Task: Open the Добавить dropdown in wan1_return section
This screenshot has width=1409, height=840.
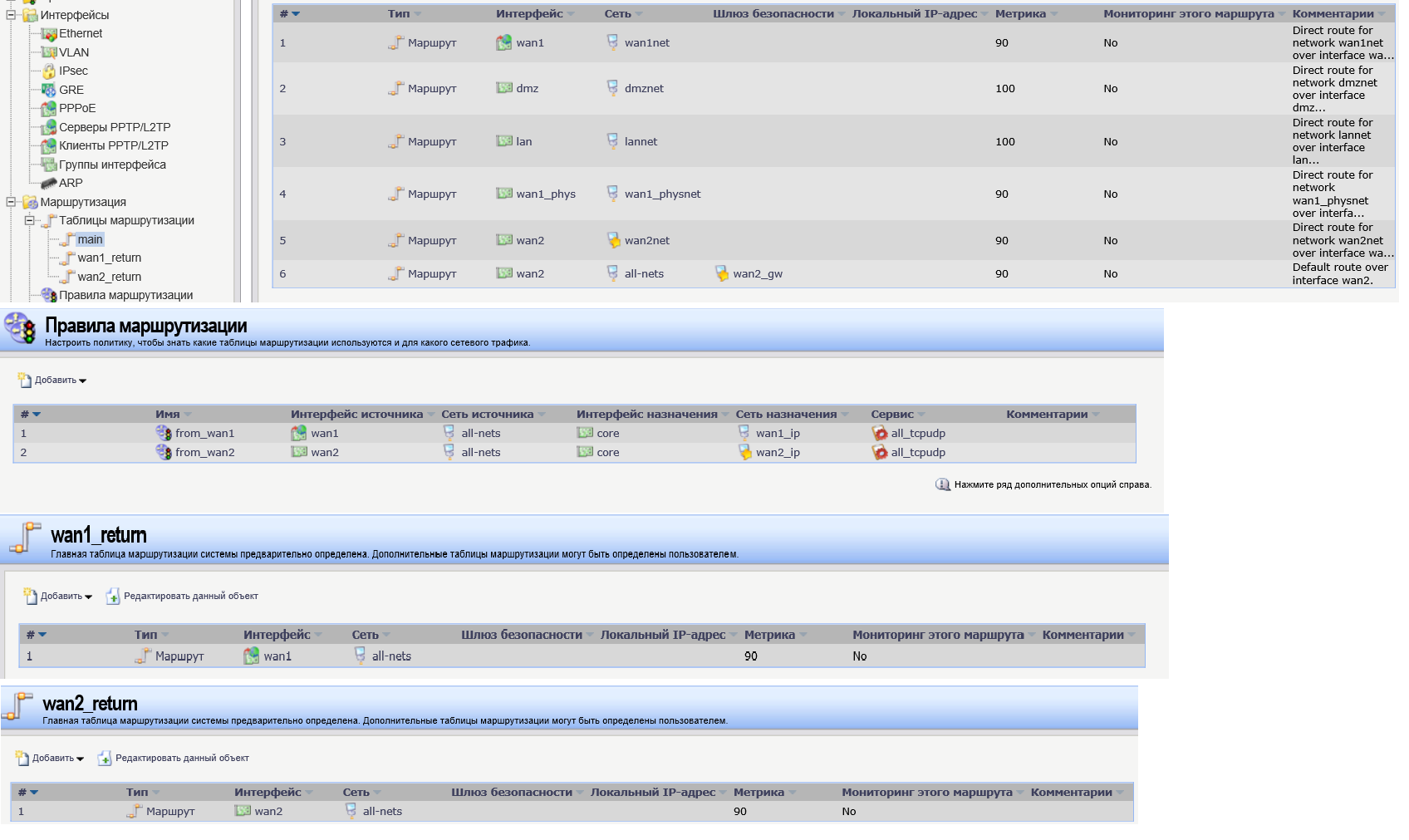Action: click(58, 597)
